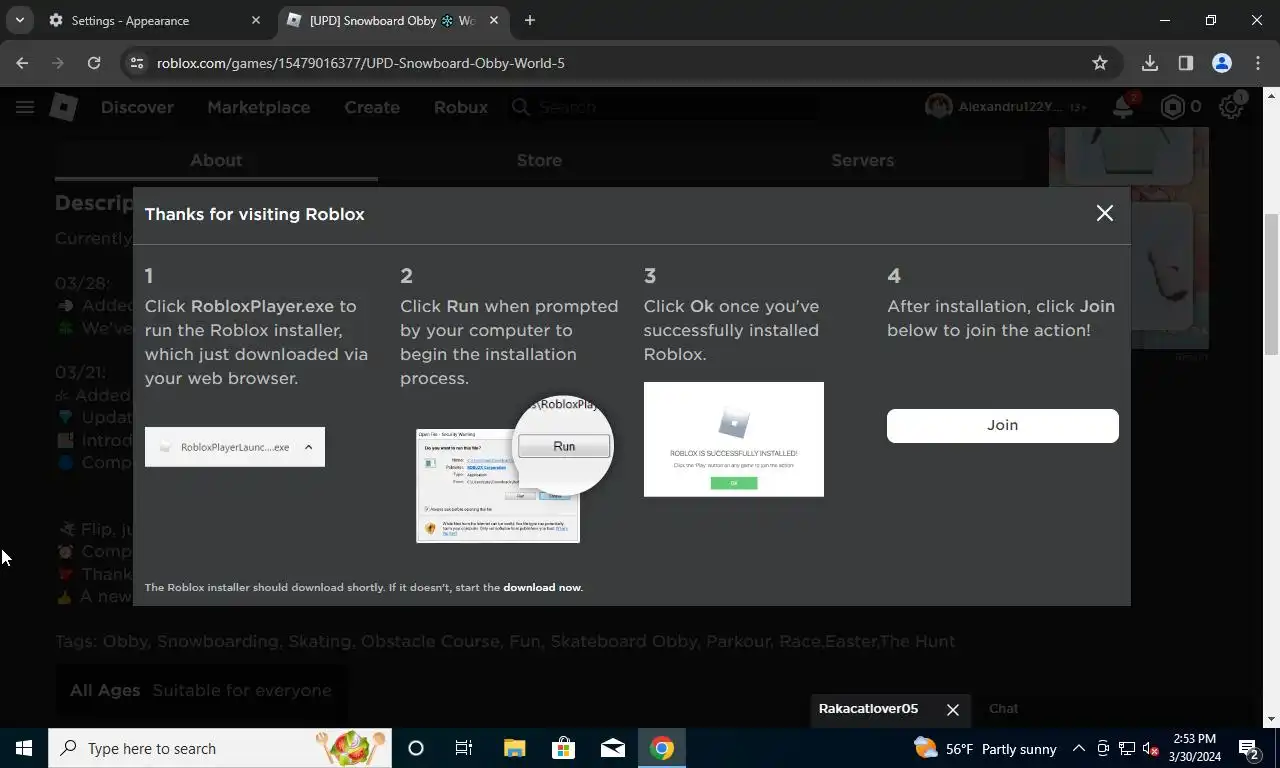Open the weather widget showing 56°F
Screen dimensions: 1280x768
985,748
